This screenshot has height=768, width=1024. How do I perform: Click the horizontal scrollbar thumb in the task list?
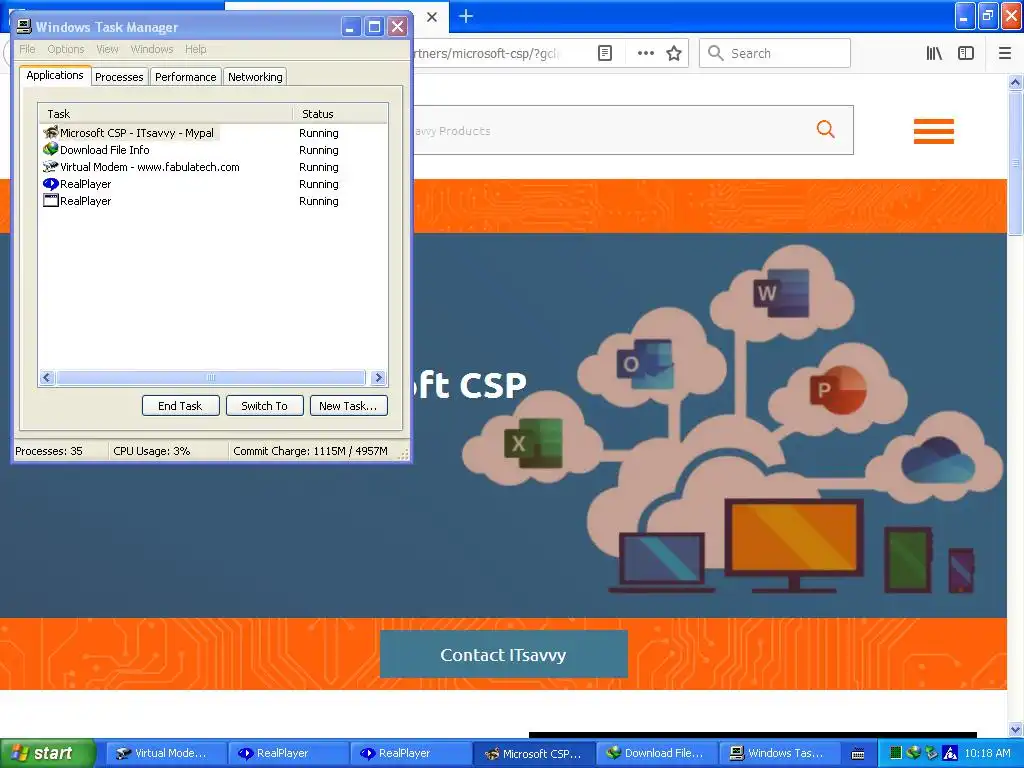tap(210, 377)
